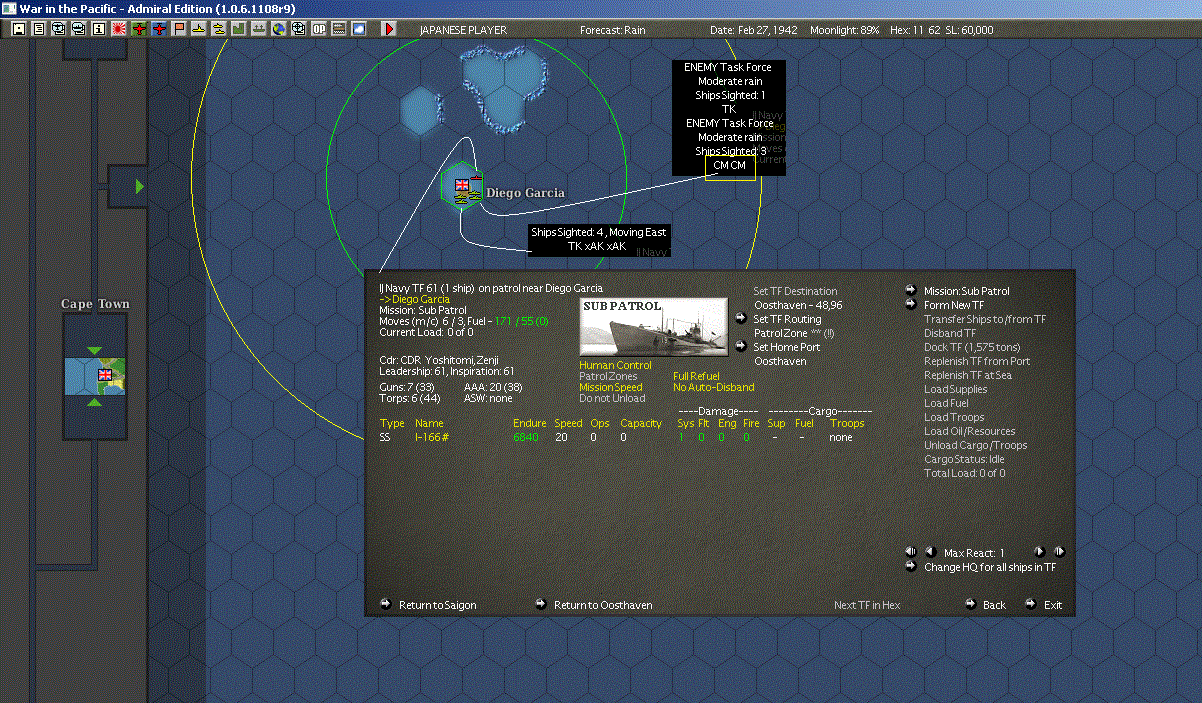Viewport: 1202px width, 703px height.
Task: Click the film strip toolbar icon
Action: click(339, 30)
